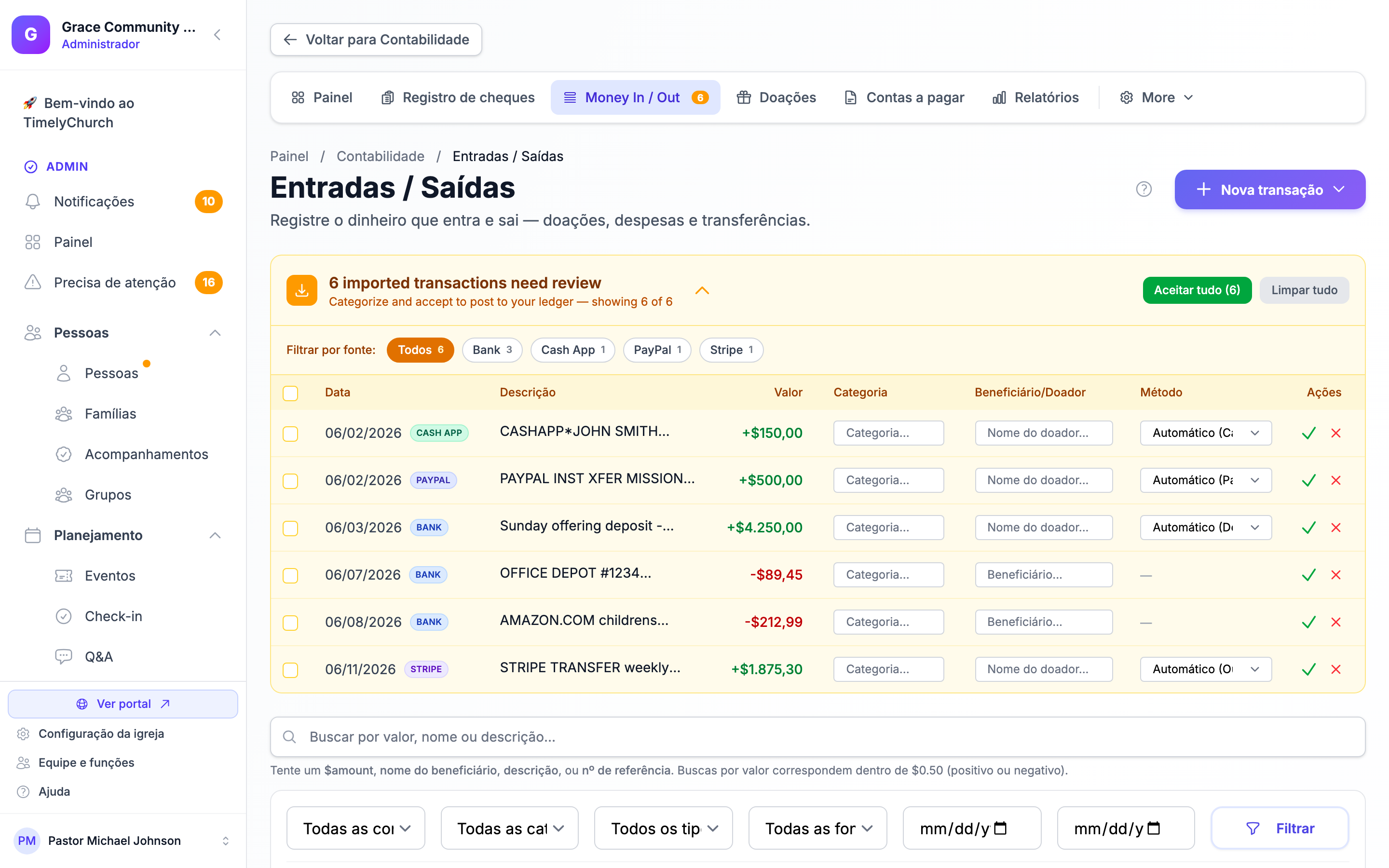This screenshot has width=1389, height=868.
Task: Switch to Contas a pagar tab
Action: click(905, 97)
